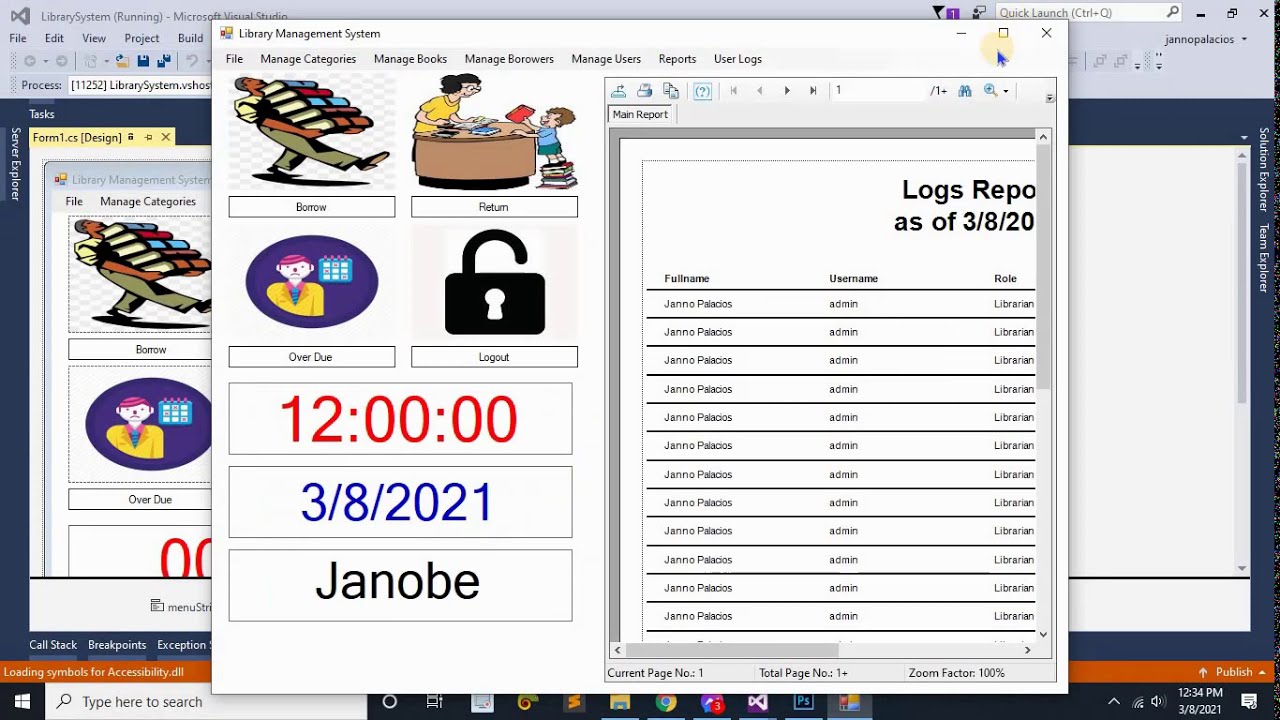
Task: Open jannopalacios account dropdown
Action: click(x=1207, y=39)
